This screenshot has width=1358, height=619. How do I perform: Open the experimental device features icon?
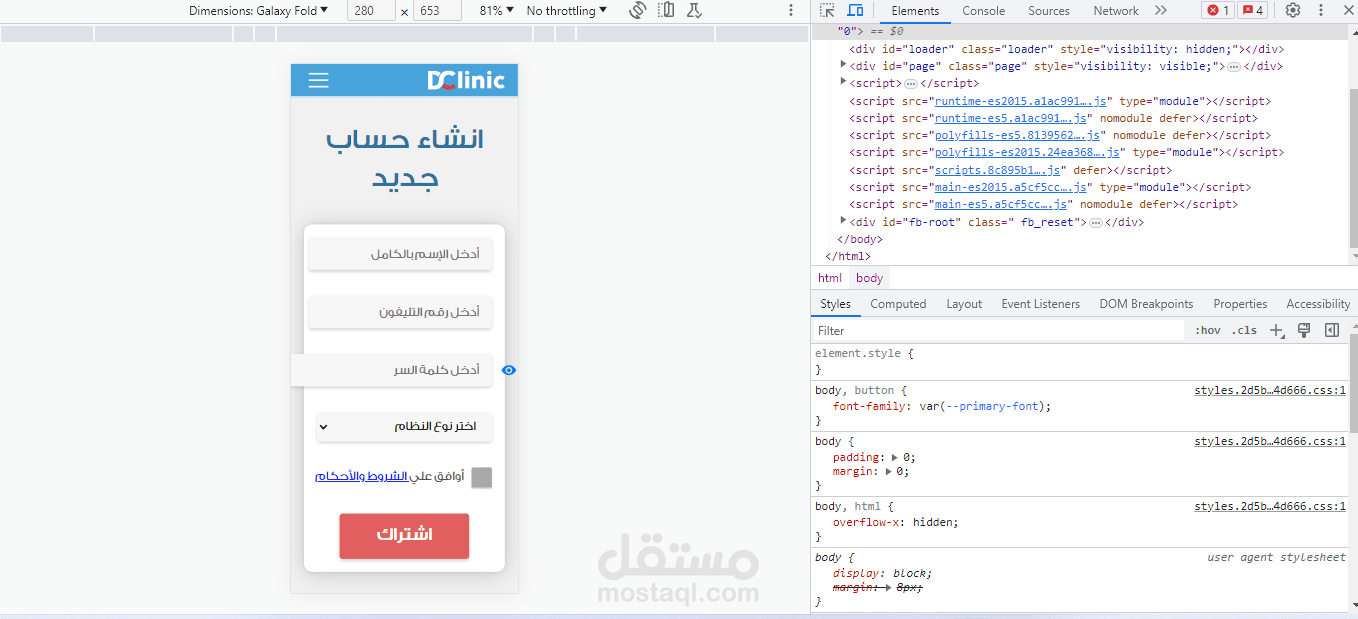point(693,10)
